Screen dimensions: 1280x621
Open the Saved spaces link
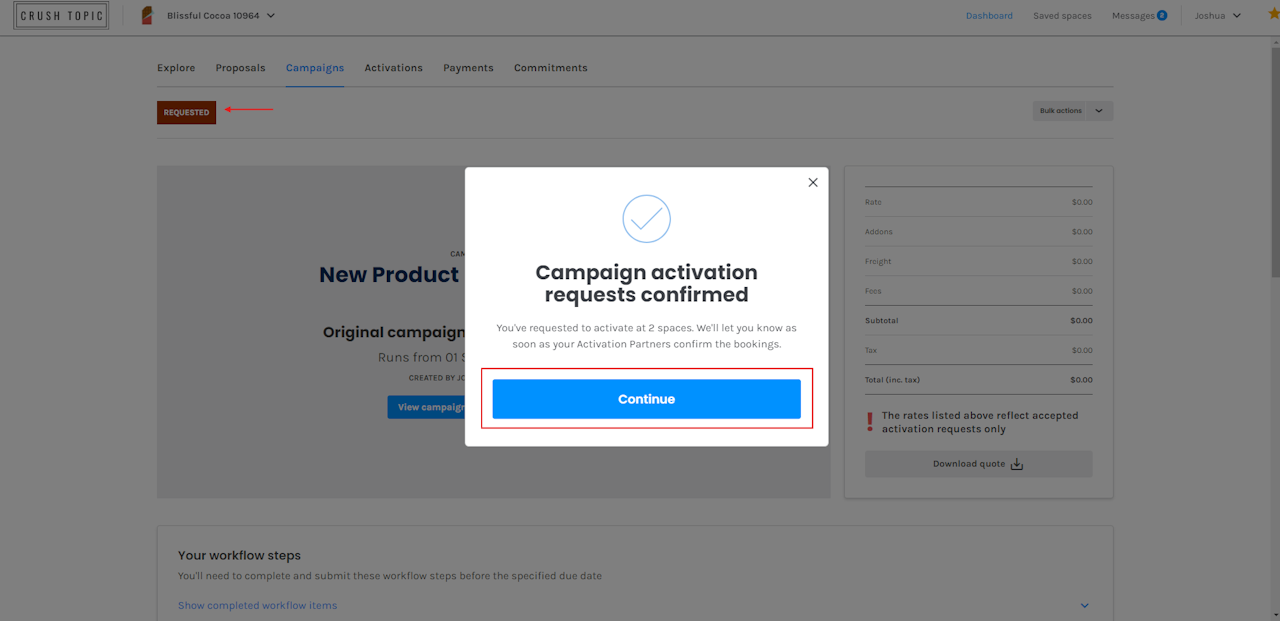[x=1062, y=16]
